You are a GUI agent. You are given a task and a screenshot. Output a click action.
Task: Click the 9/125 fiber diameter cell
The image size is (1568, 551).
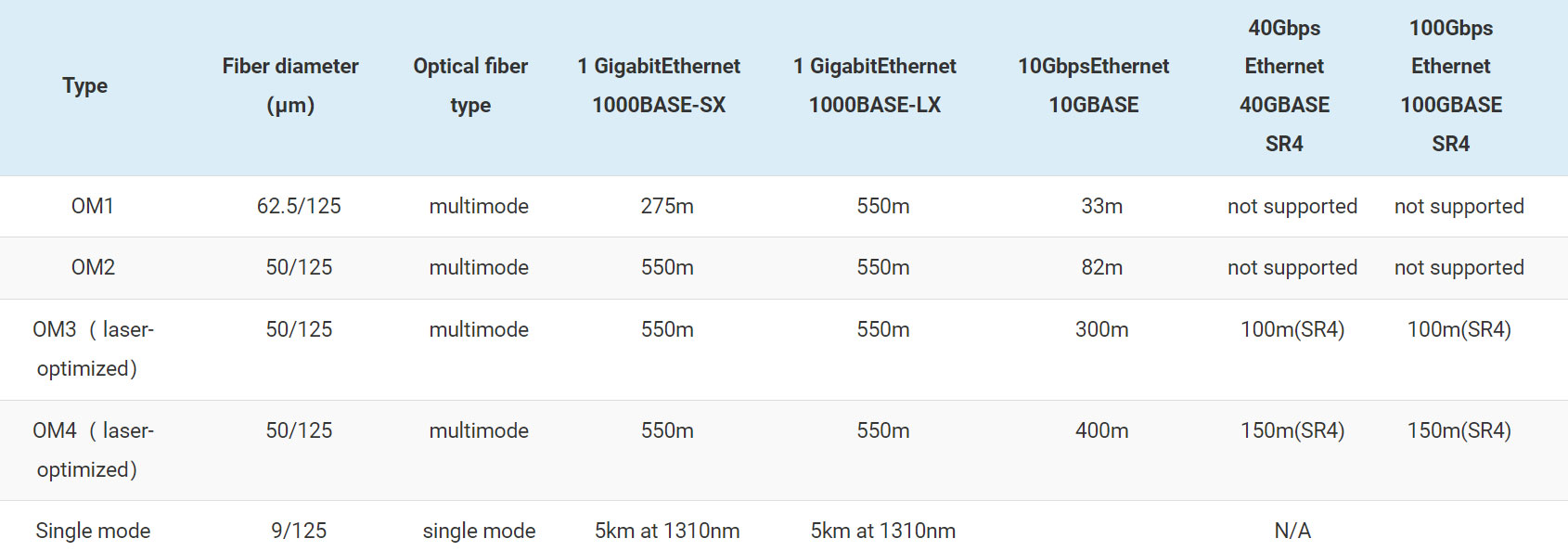click(299, 531)
